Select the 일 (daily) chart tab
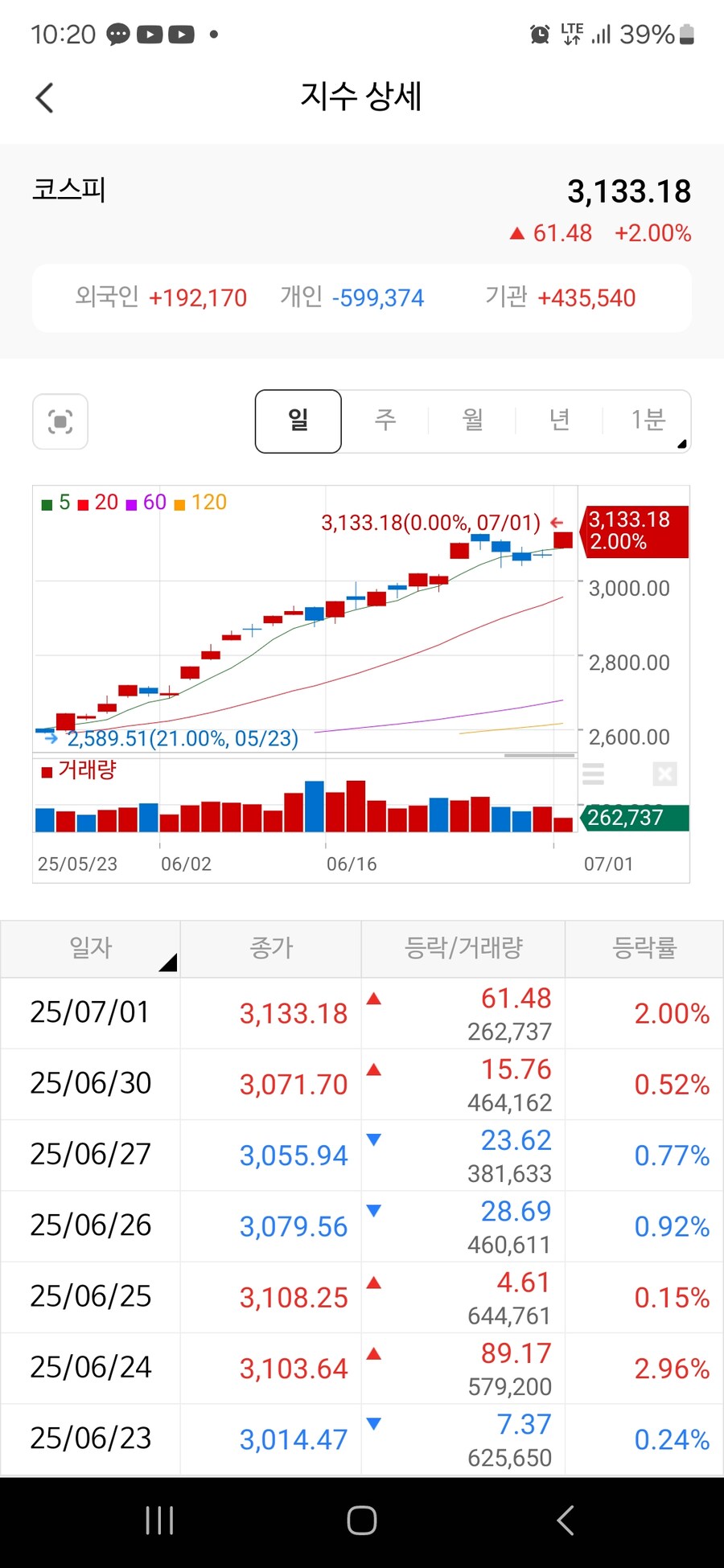 [x=298, y=421]
